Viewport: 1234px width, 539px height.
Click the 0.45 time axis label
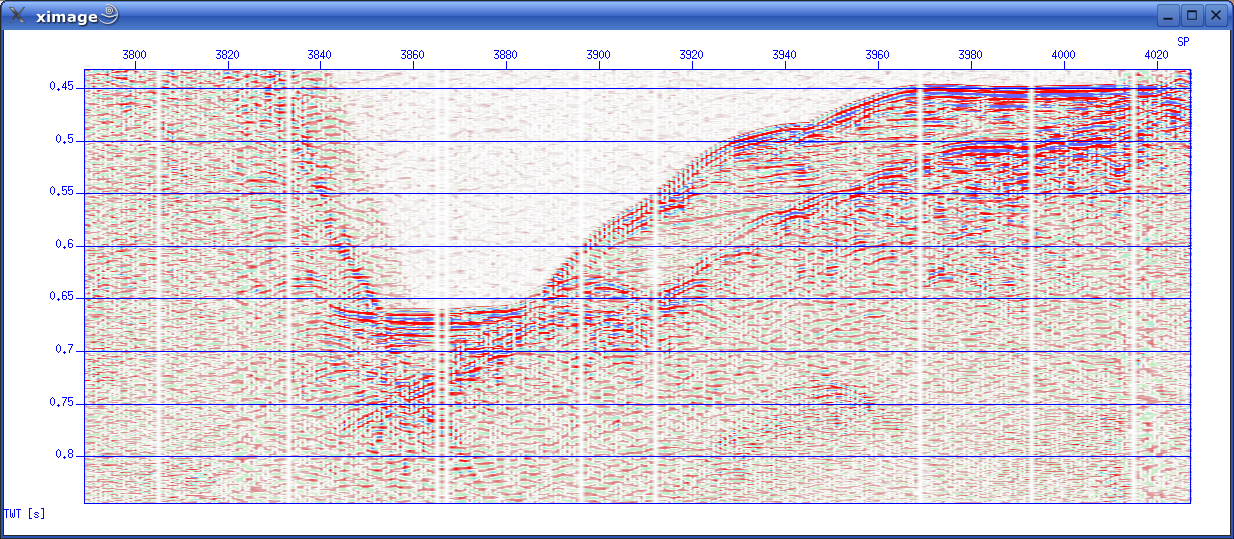[62, 87]
